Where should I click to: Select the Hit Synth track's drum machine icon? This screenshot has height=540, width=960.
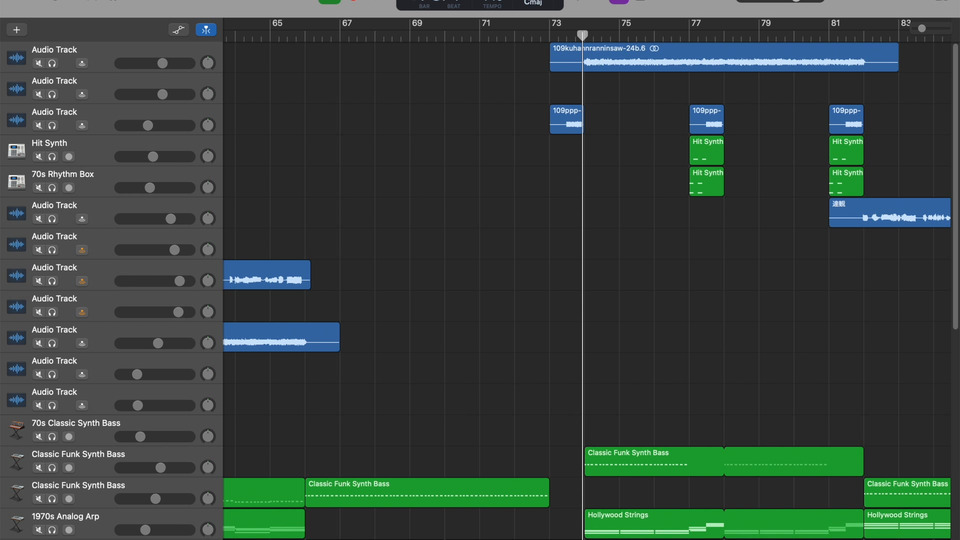[17, 150]
